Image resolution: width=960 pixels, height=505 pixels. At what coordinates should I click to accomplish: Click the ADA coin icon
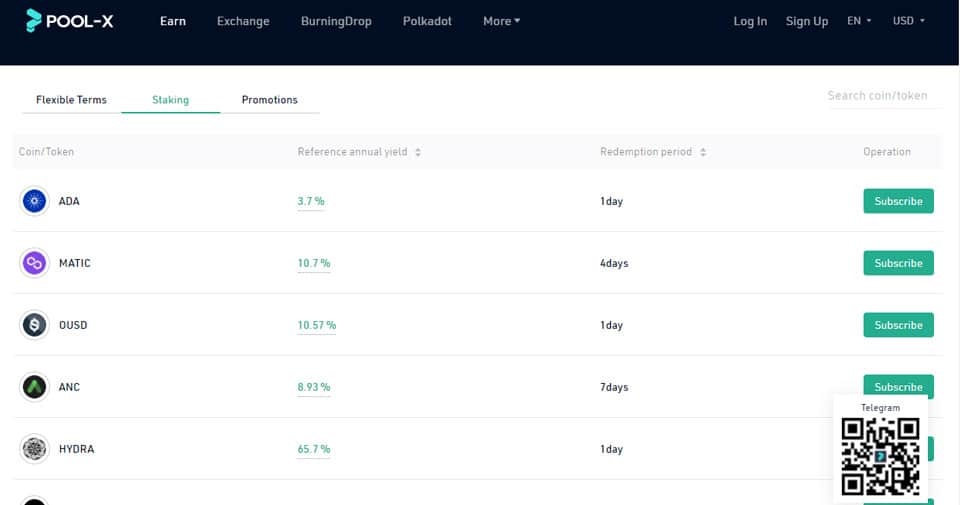pos(35,201)
